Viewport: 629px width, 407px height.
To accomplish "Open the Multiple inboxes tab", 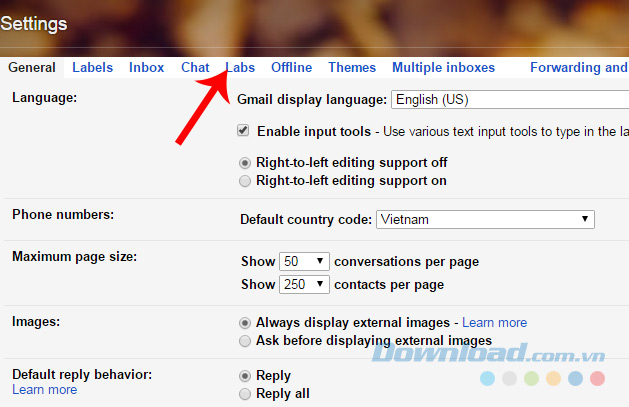I will click(x=443, y=67).
